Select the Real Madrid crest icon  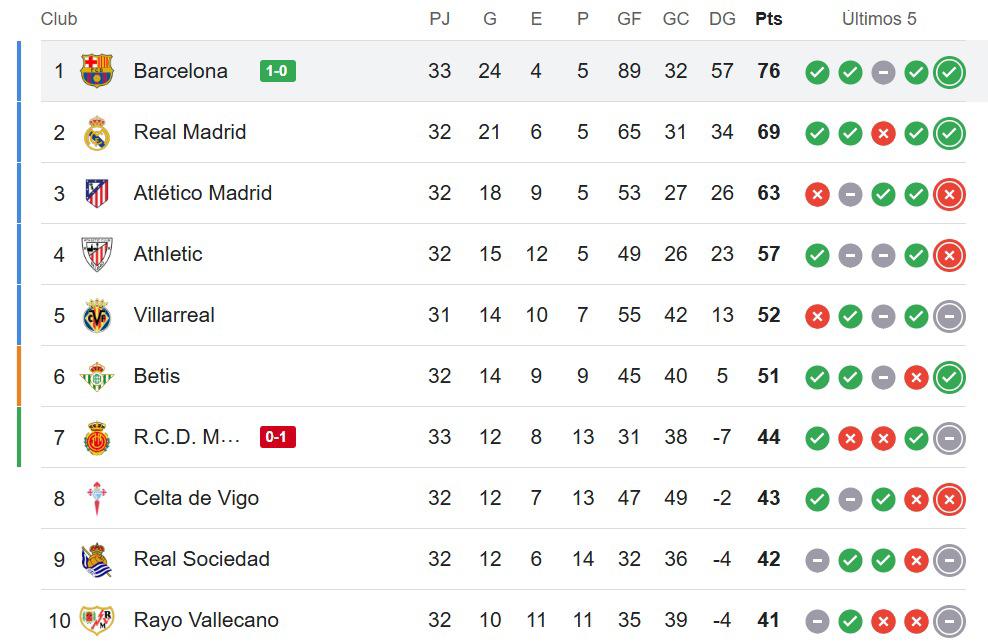click(x=99, y=132)
